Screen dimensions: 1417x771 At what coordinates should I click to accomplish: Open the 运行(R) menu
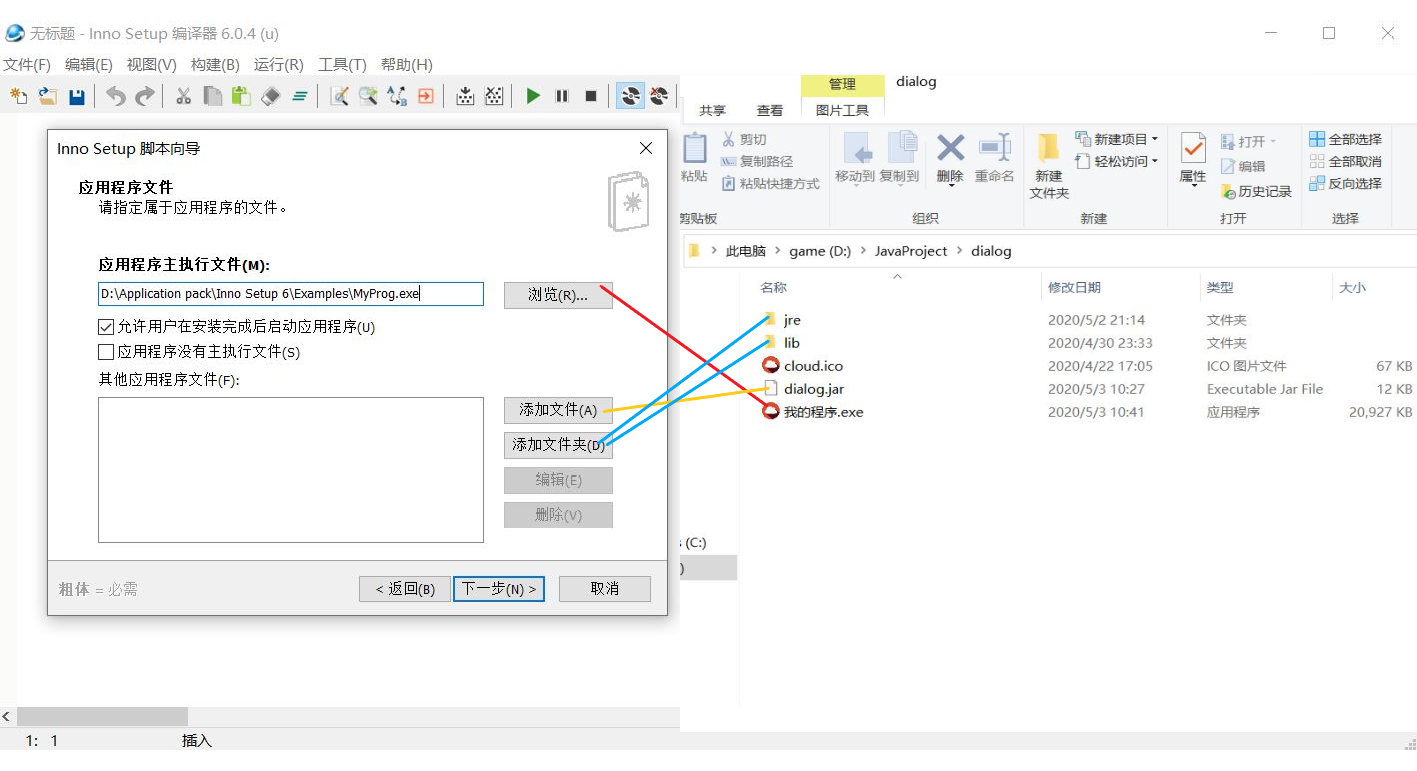[279, 64]
